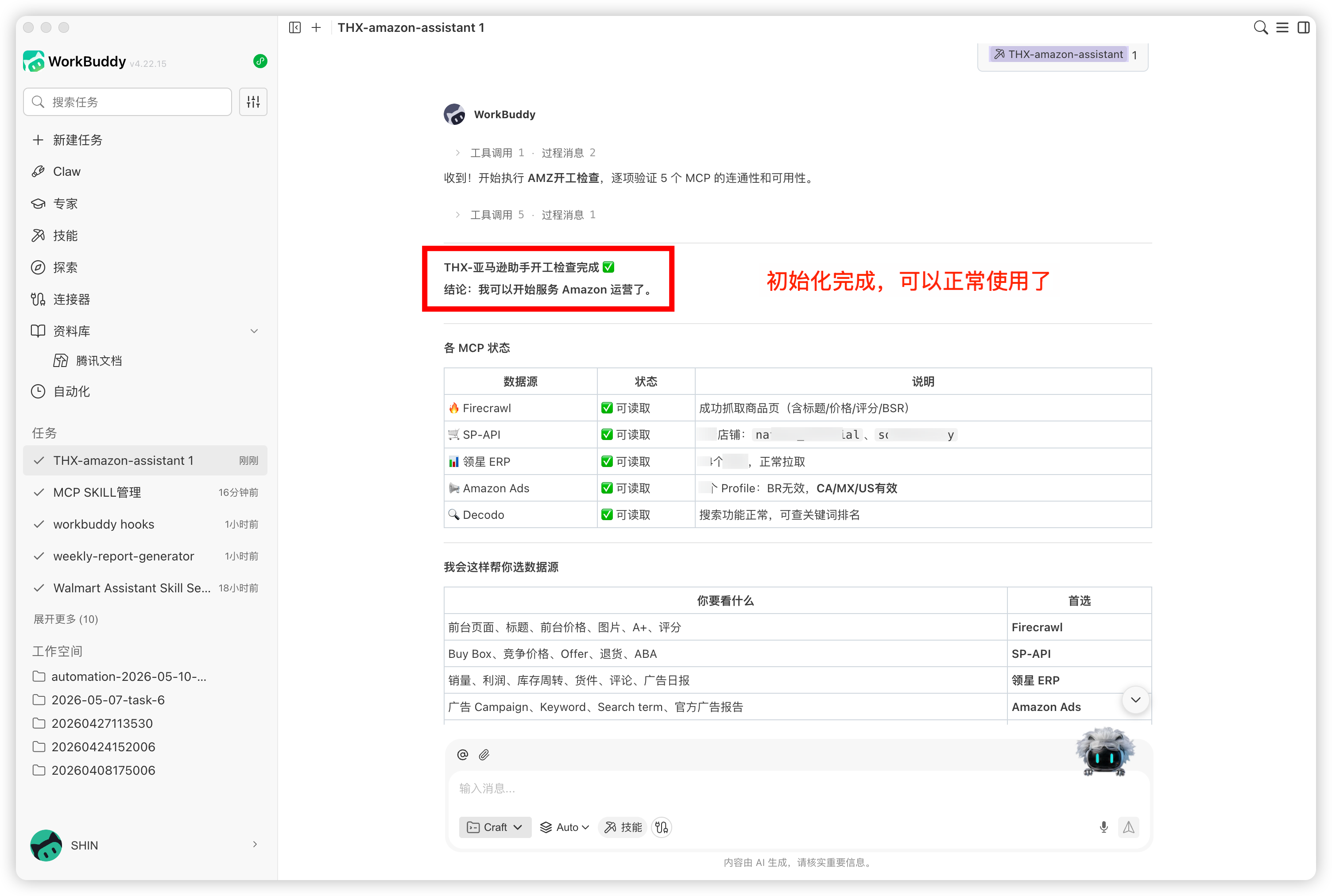Expand 工具调用 1 过程消息 2 details
The width and height of the screenshot is (1332, 896).
tap(525, 153)
